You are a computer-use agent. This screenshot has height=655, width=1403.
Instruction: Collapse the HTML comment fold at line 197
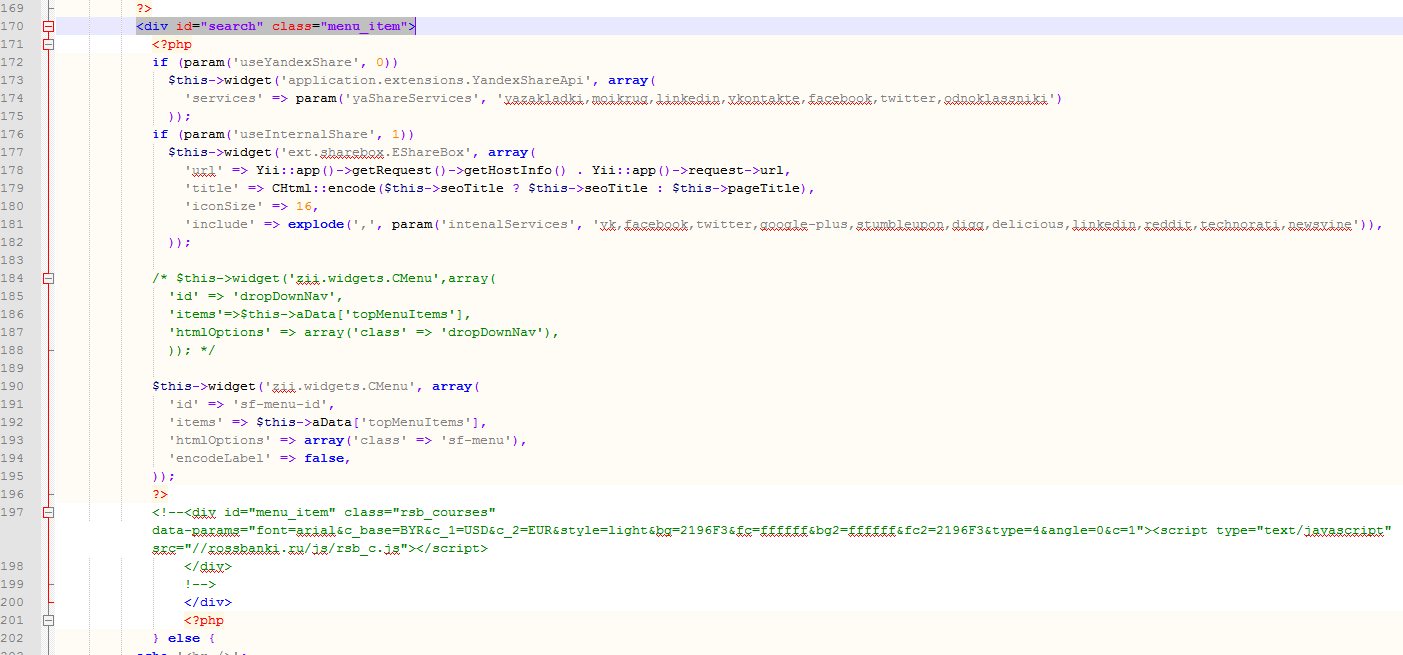point(48,512)
